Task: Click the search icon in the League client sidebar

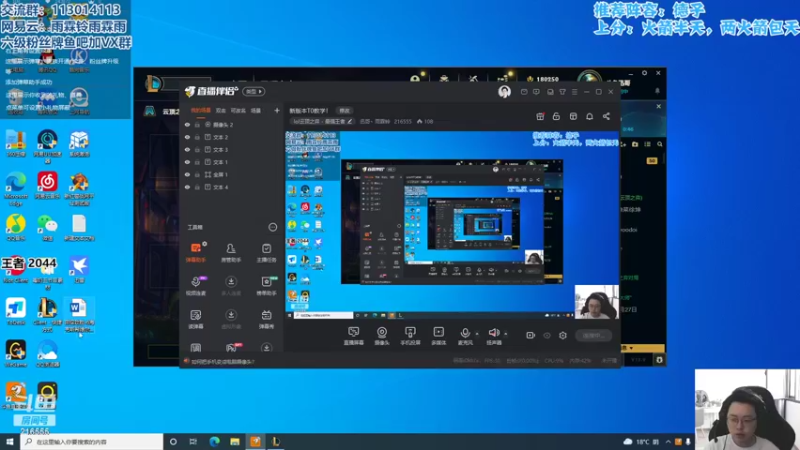Action: tap(660, 144)
